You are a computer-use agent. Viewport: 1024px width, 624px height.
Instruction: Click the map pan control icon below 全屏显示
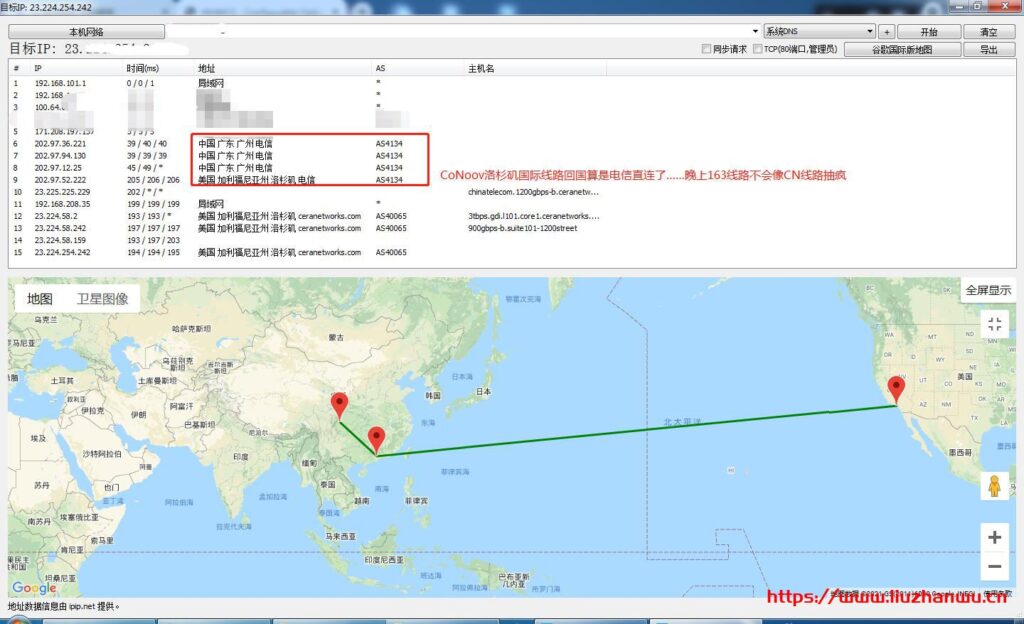pos(994,323)
